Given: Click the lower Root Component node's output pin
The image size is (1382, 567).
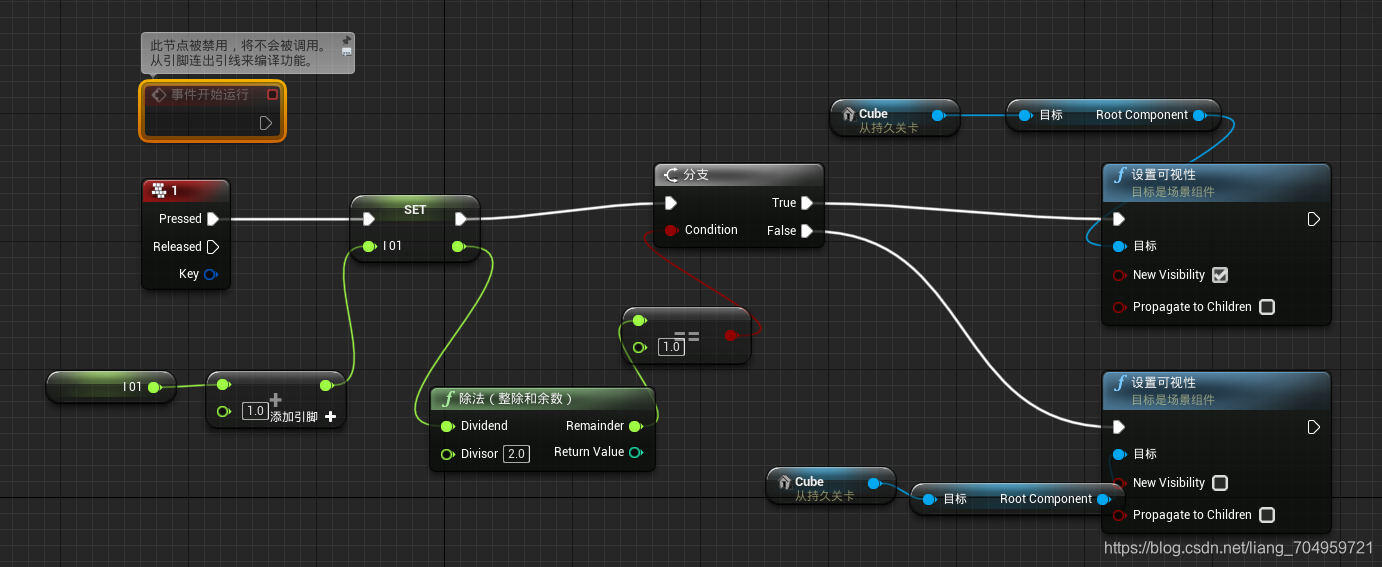Looking at the screenshot, I should point(1103,499).
